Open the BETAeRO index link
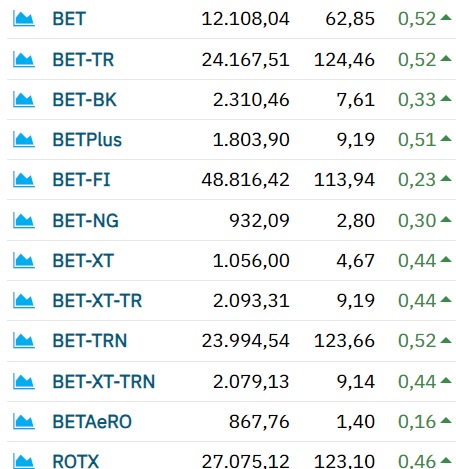The height and width of the screenshot is (469, 456). coord(92,422)
